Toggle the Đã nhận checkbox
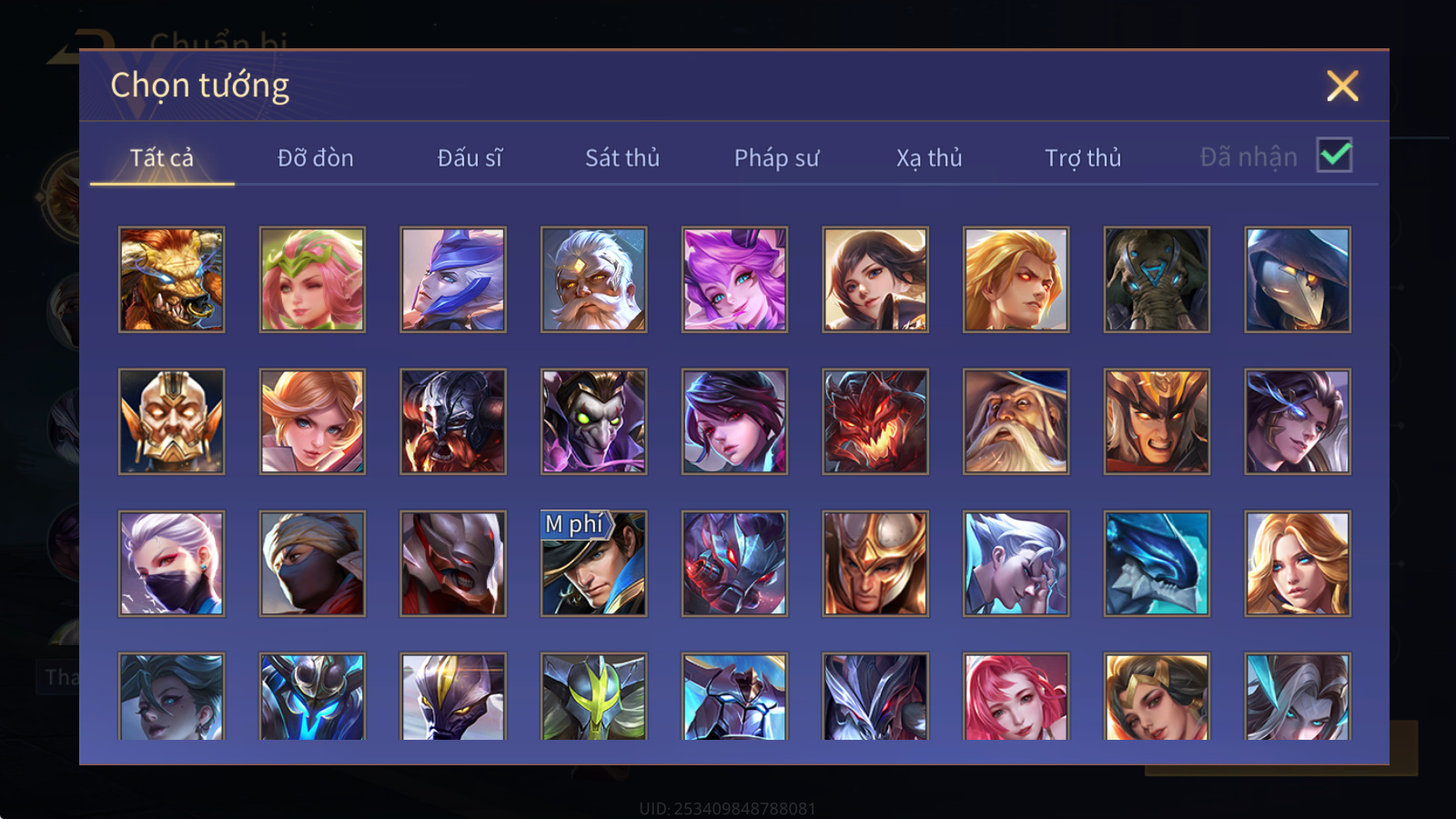 pos(1334,156)
